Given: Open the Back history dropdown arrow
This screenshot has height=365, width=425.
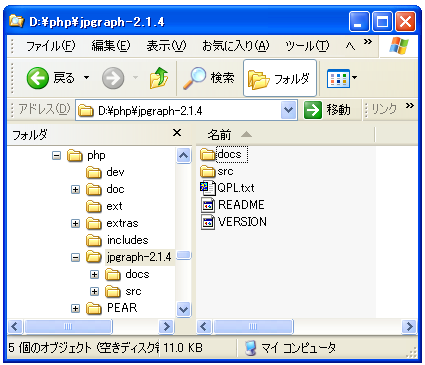Looking at the screenshot, I should coord(86,78).
